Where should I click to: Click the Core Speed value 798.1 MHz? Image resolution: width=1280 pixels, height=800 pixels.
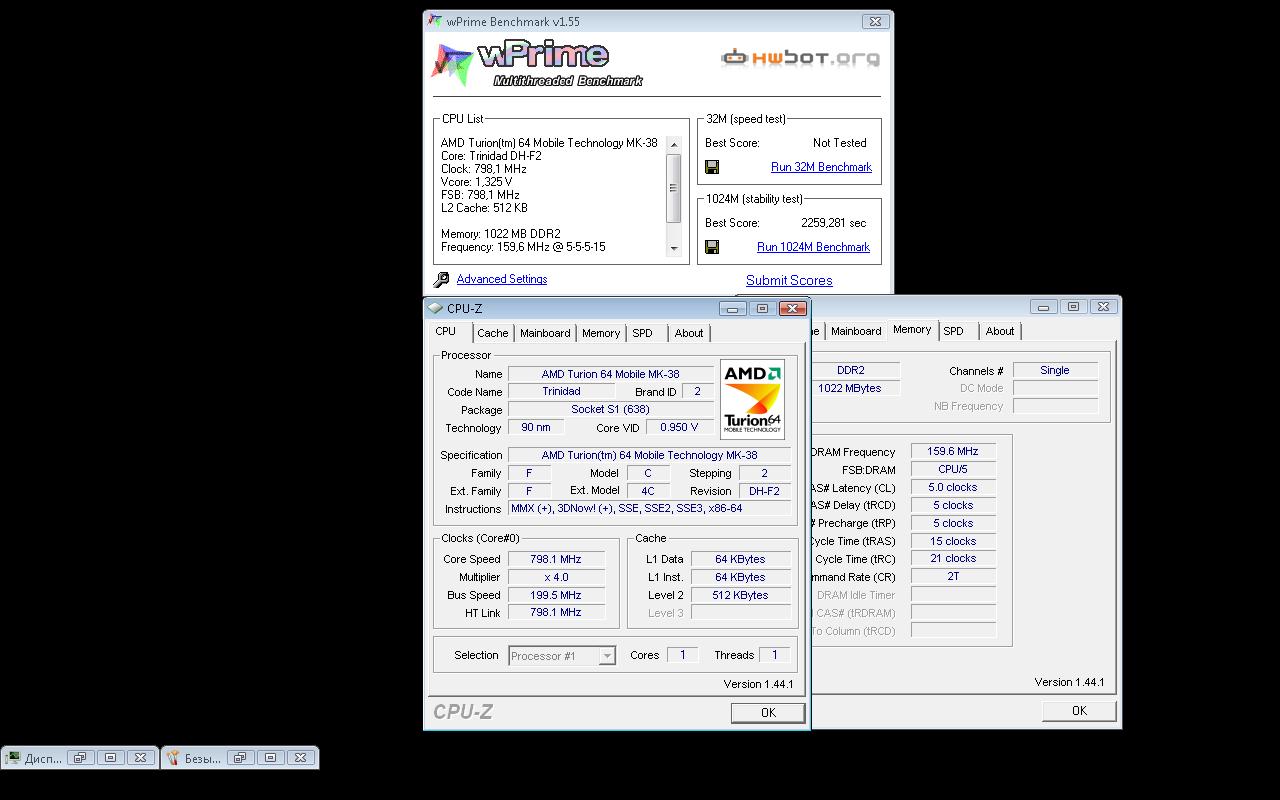click(556, 559)
